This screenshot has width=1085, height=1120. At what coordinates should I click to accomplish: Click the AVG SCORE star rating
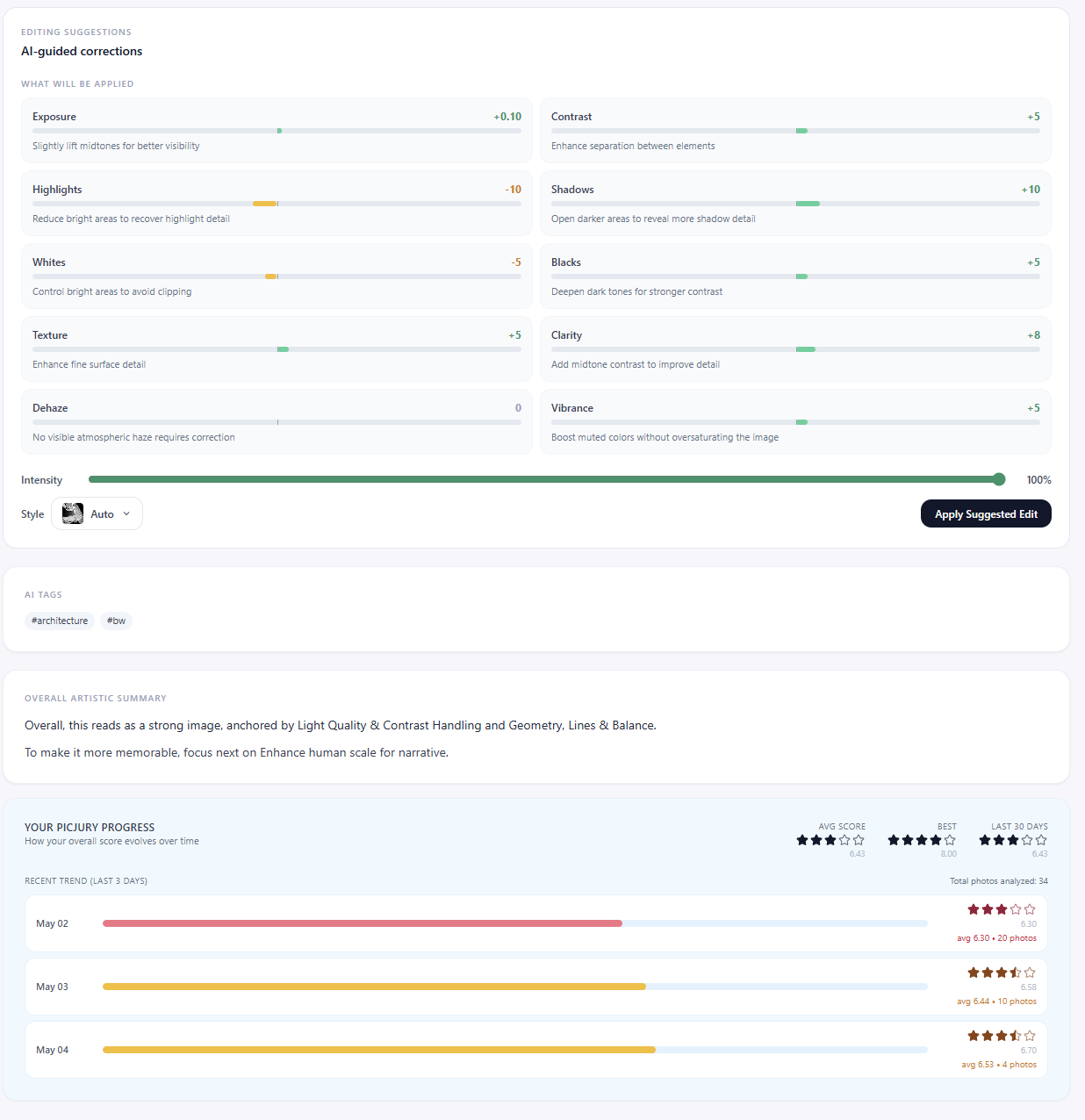(830, 840)
